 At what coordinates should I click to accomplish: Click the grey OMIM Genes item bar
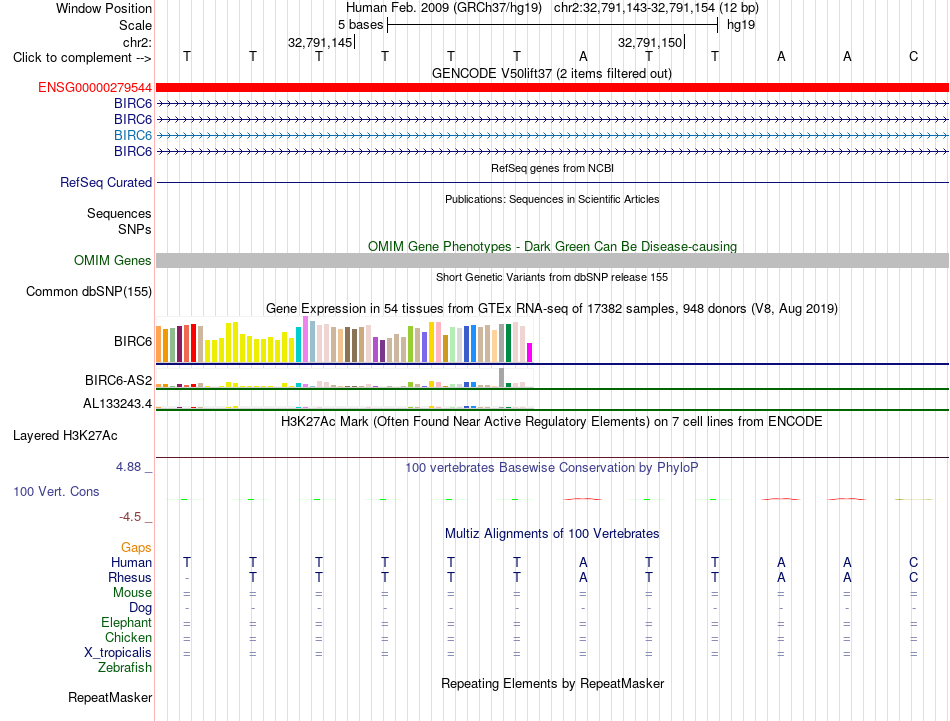[552, 261]
